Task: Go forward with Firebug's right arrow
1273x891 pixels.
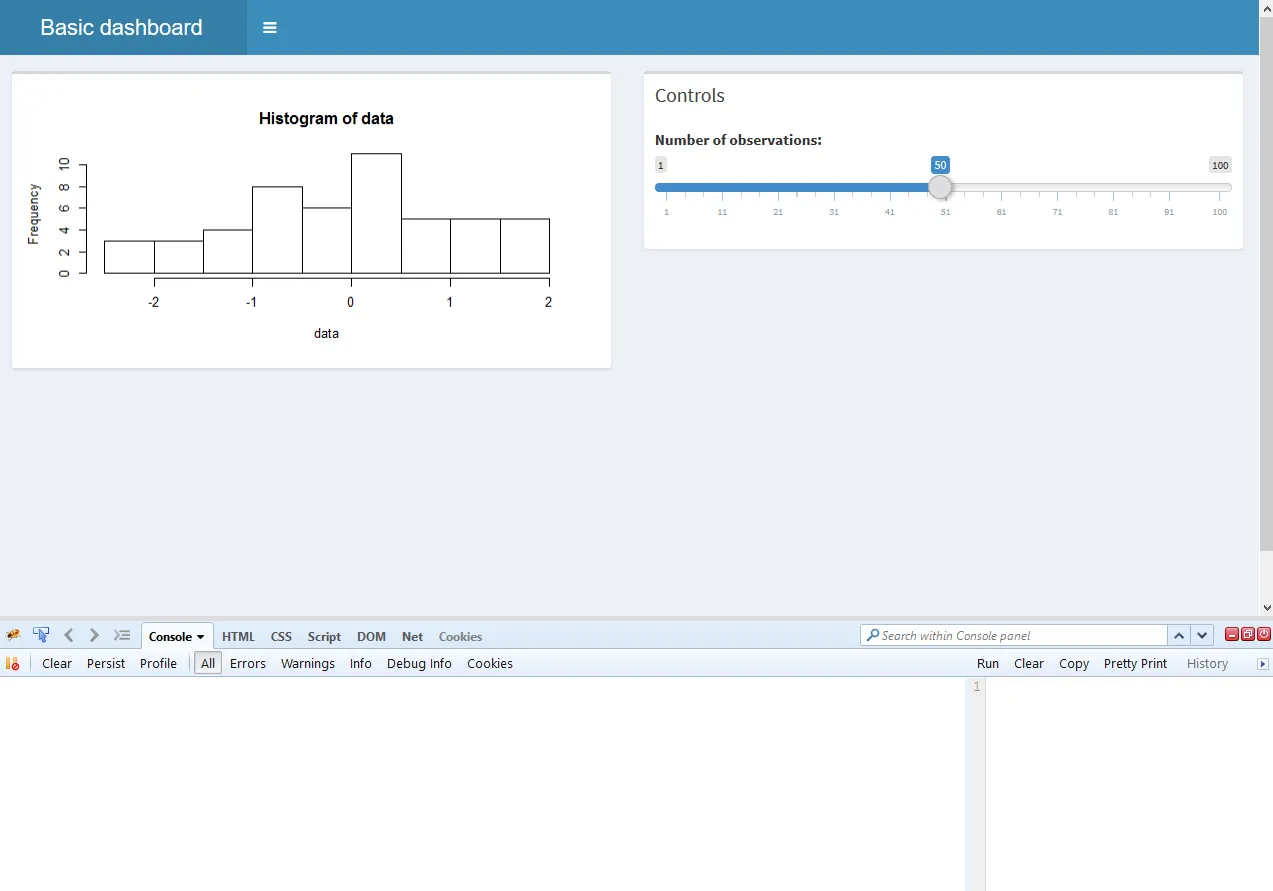Action: coord(94,635)
